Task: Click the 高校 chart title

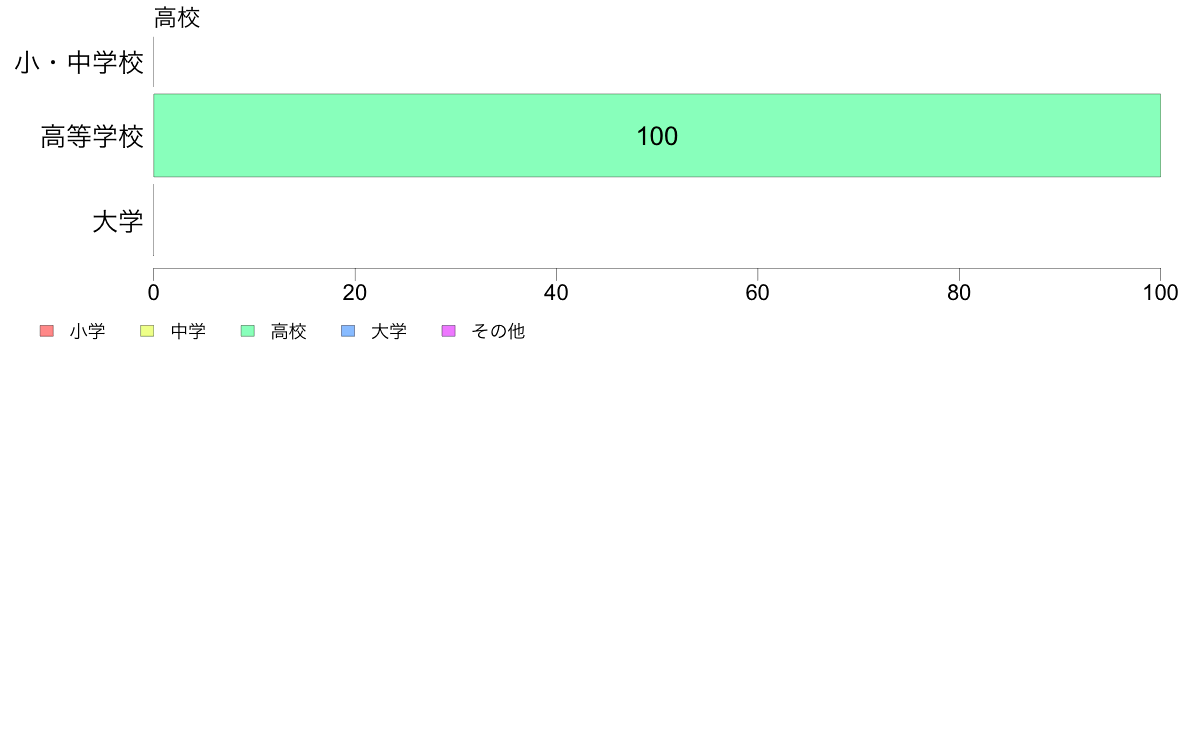Action: pyautogui.click(x=177, y=17)
